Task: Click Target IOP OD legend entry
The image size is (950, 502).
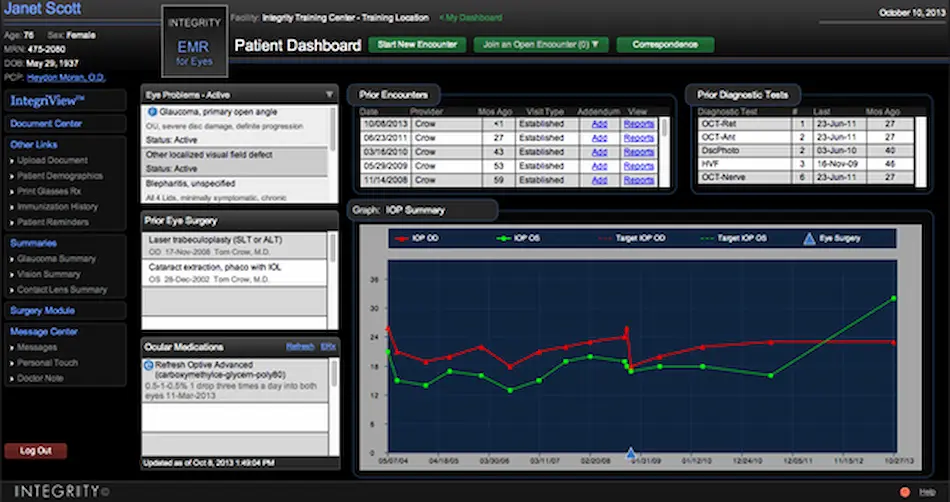Action: (632, 239)
